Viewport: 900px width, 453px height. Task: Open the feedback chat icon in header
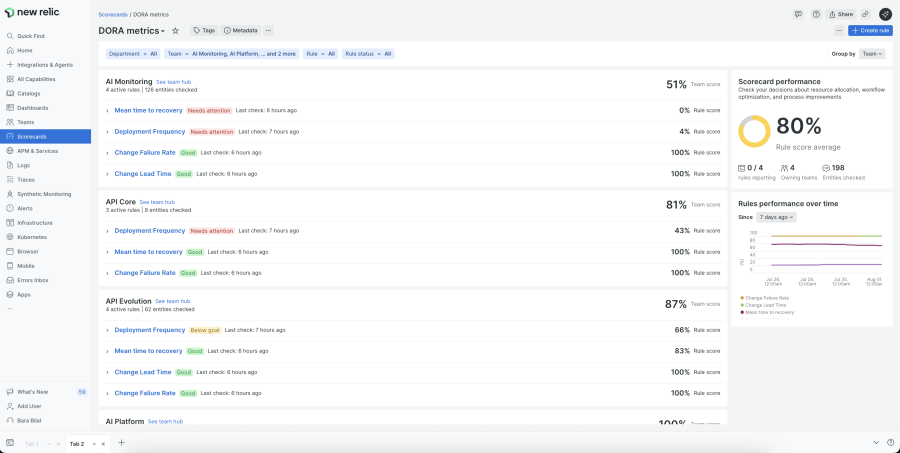tap(798, 14)
